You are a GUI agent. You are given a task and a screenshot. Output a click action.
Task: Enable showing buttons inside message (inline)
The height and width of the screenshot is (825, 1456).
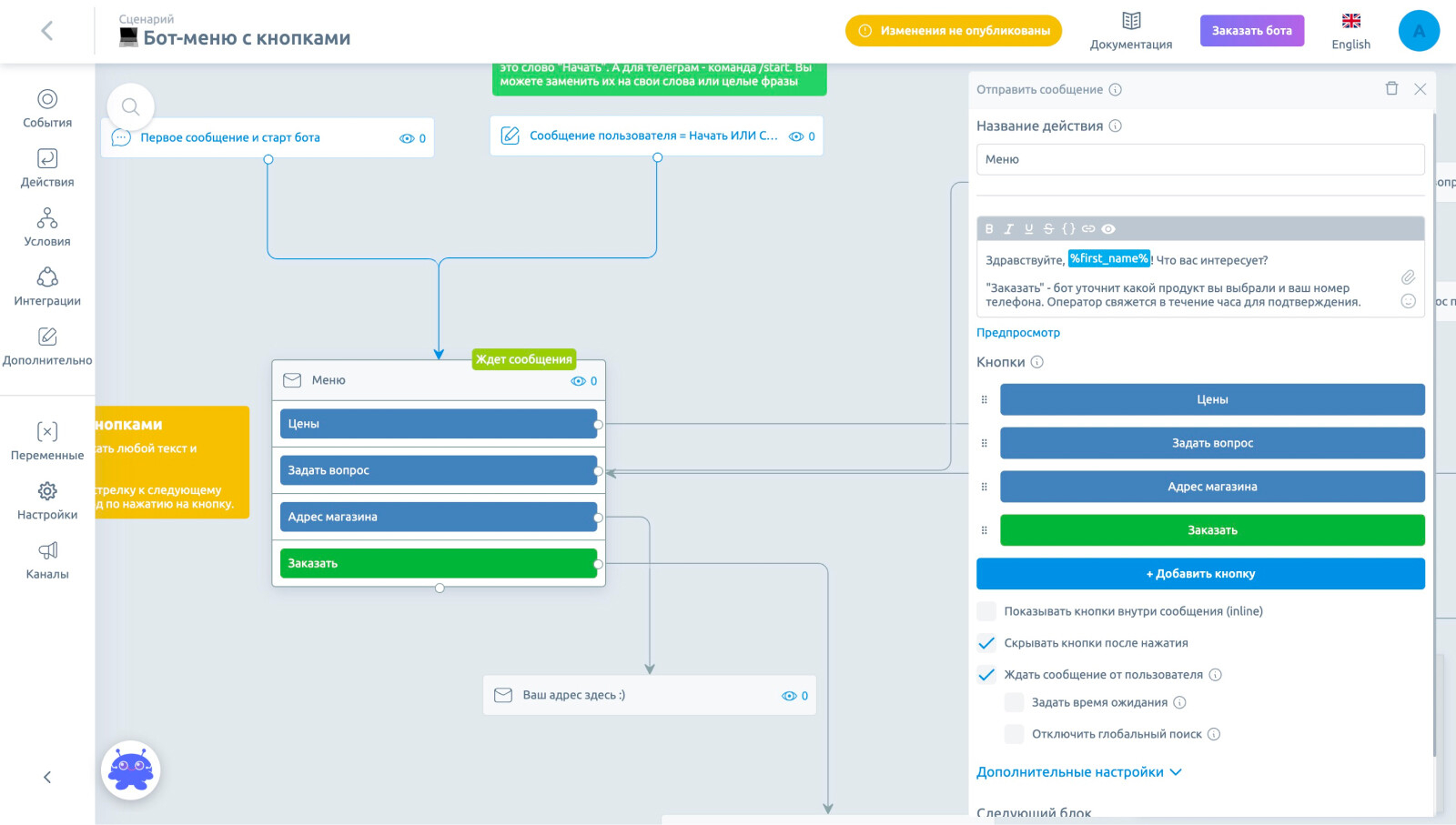point(986,611)
